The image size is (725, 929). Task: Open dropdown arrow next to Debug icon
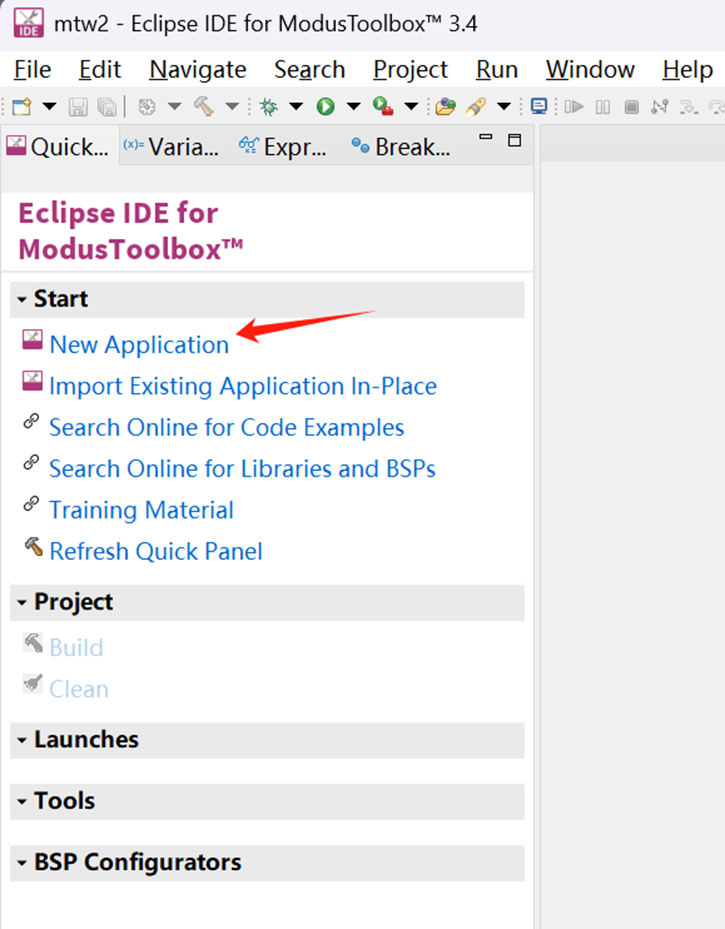click(295, 106)
